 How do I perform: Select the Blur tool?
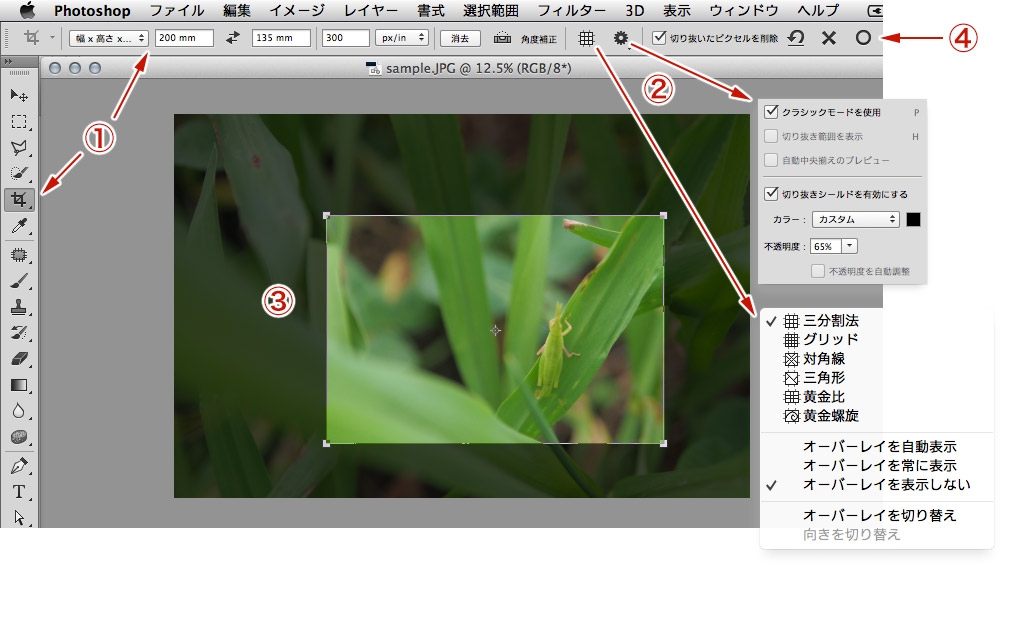[x=19, y=411]
